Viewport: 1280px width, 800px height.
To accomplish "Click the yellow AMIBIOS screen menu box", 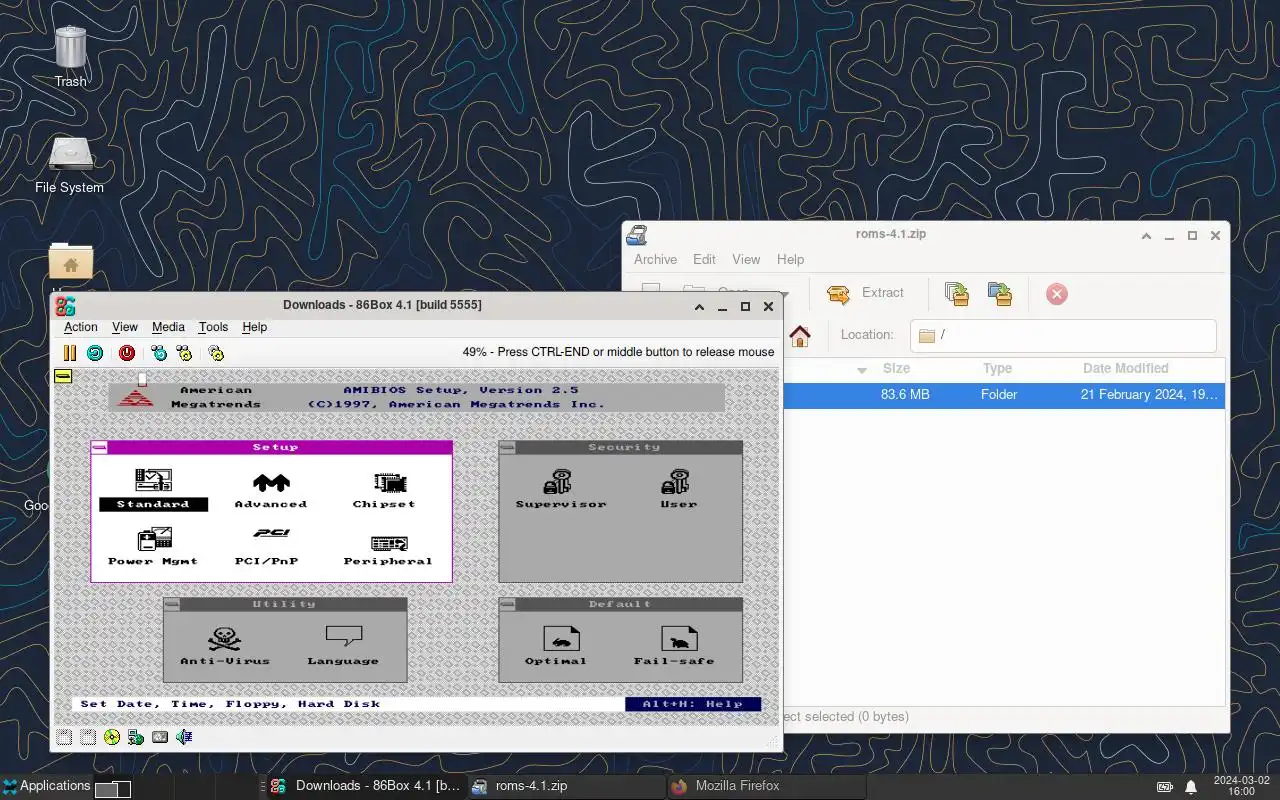I will pyautogui.click(x=63, y=377).
